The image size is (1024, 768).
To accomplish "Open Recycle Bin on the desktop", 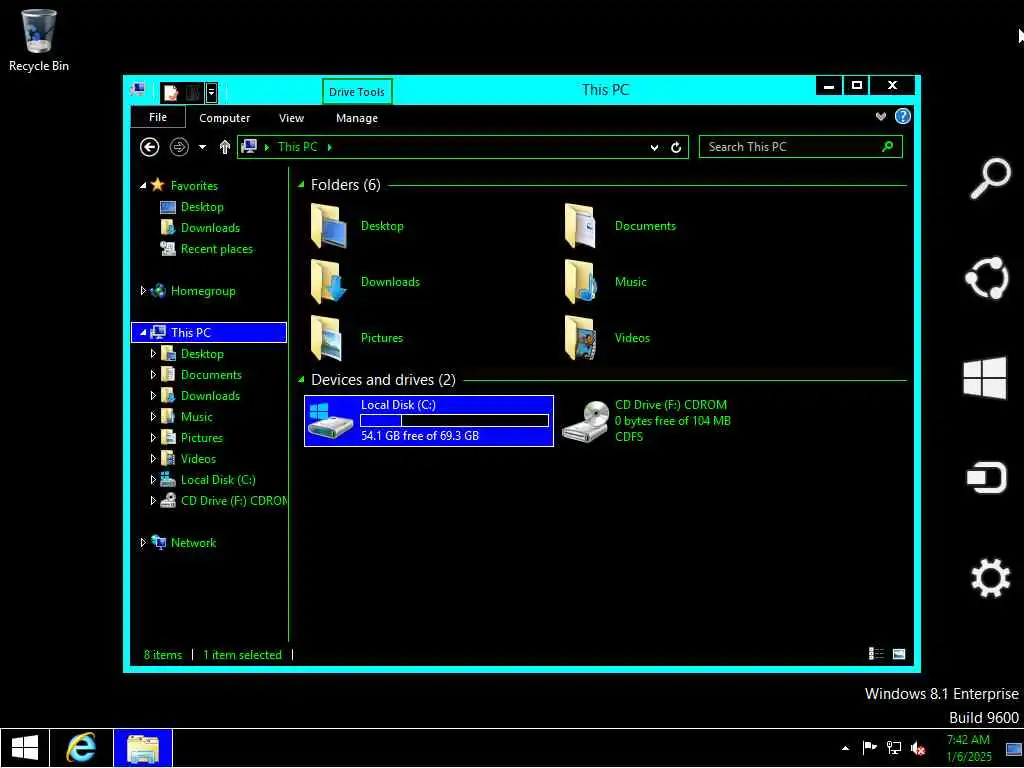I will point(39,40).
